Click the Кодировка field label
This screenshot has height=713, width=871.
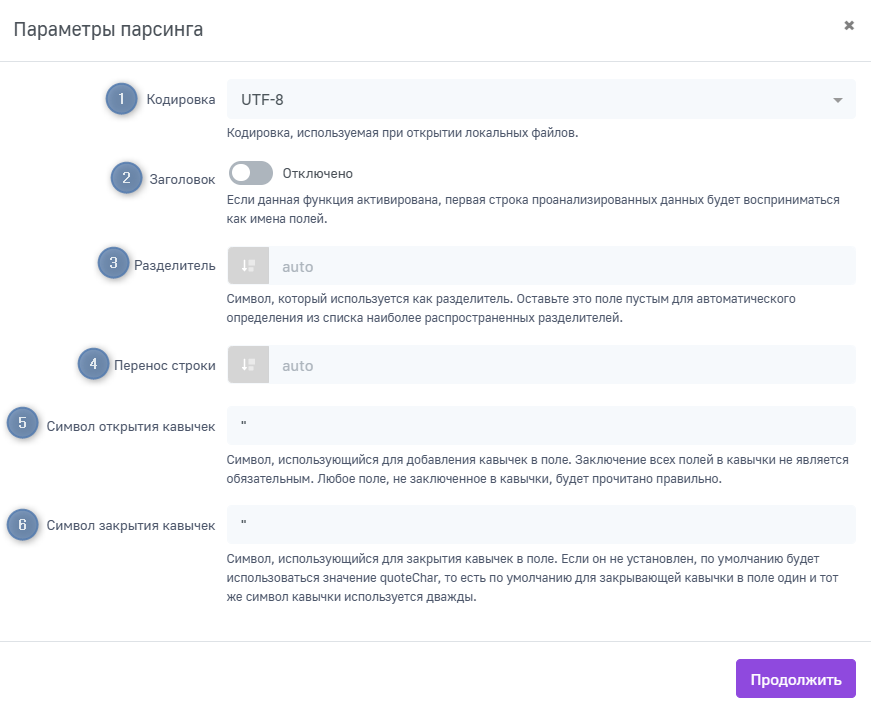(x=181, y=99)
